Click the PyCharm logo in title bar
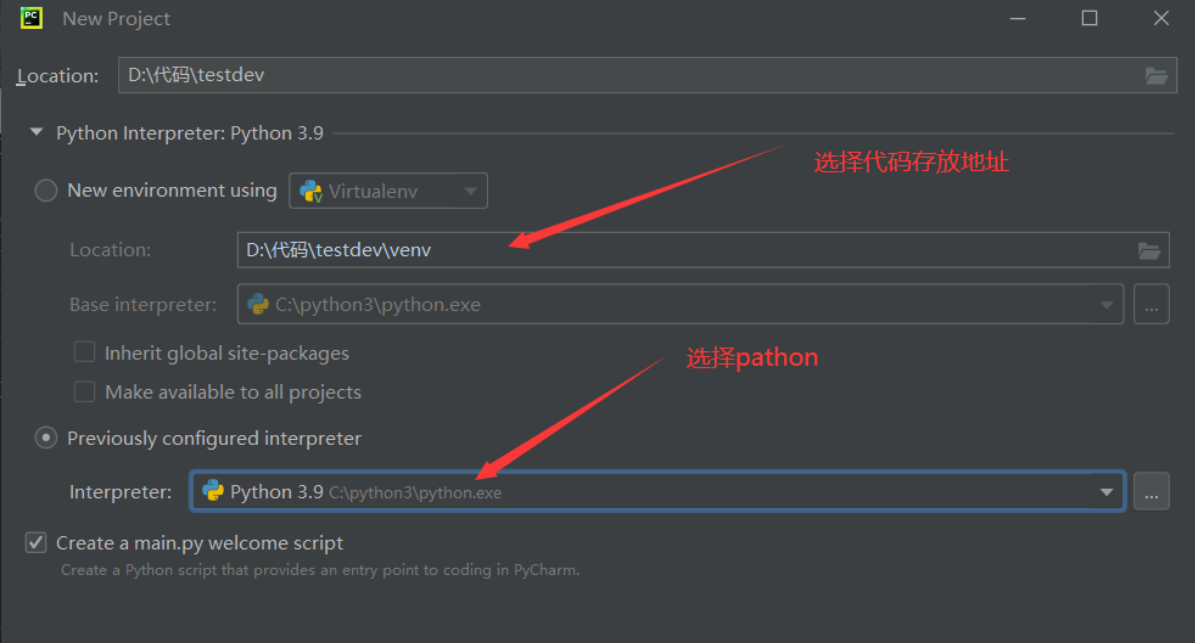The height and width of the screenshot is (643, 1195). click(31, 18)
